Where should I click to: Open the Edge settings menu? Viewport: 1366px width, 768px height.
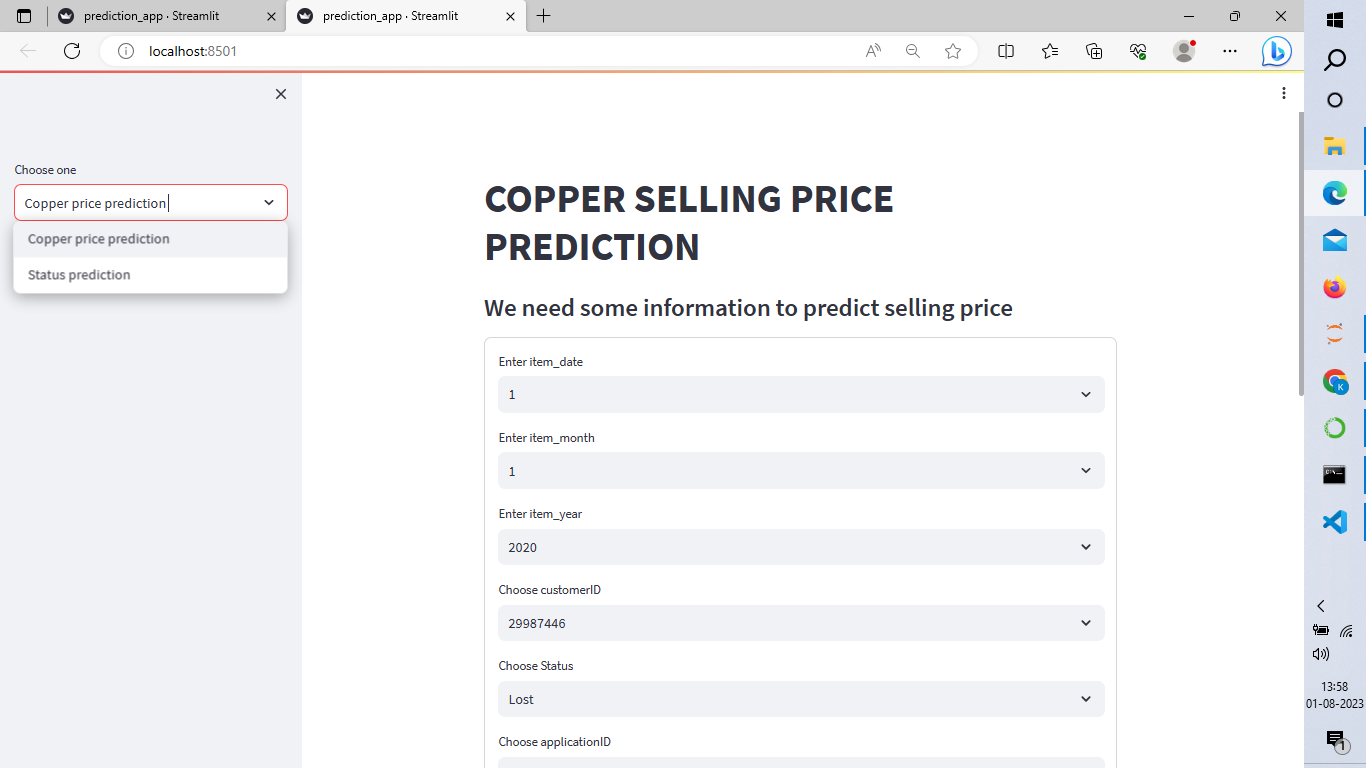(1229, 51)
